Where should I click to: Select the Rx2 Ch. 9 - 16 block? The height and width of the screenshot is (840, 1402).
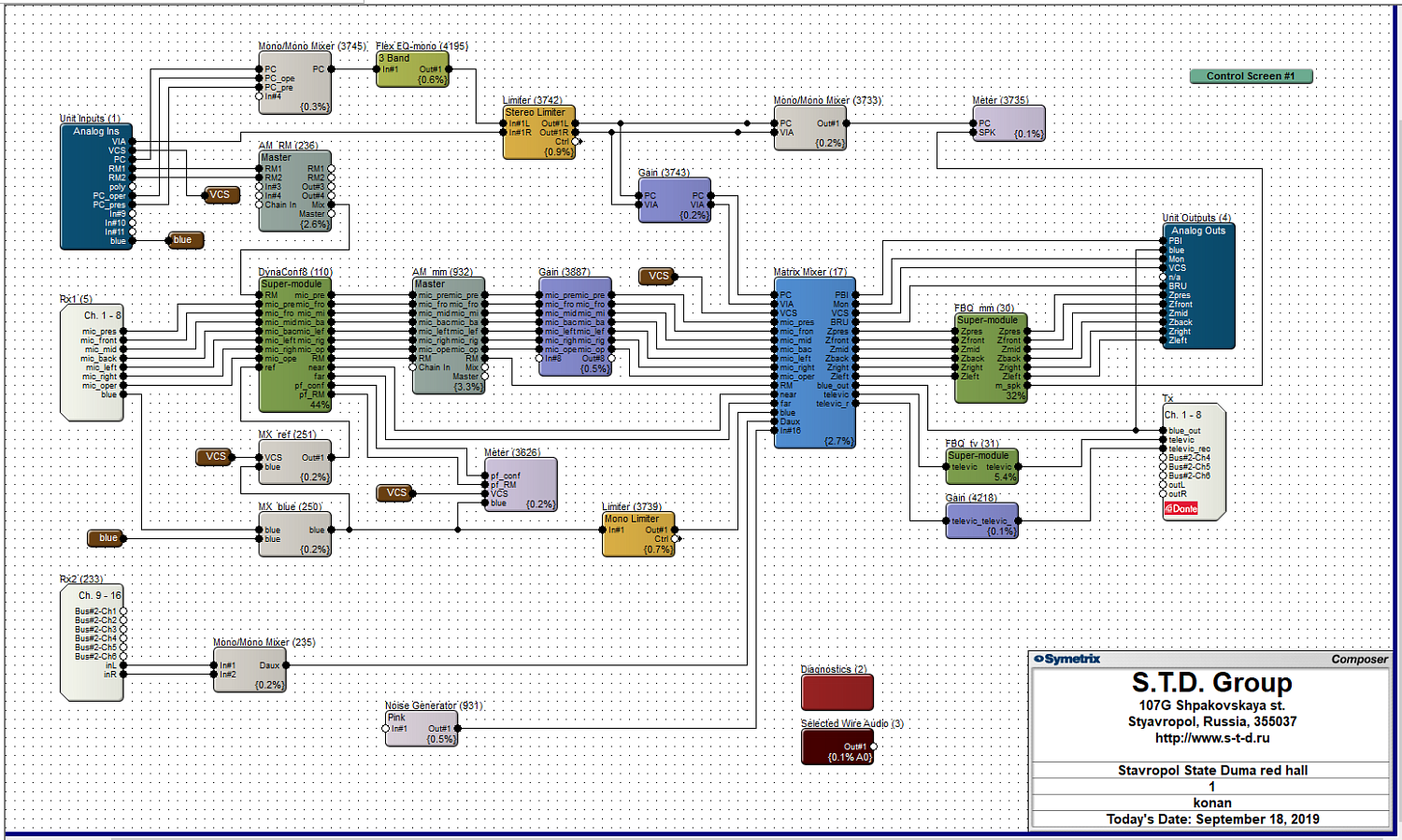click(x=91, y=643)
